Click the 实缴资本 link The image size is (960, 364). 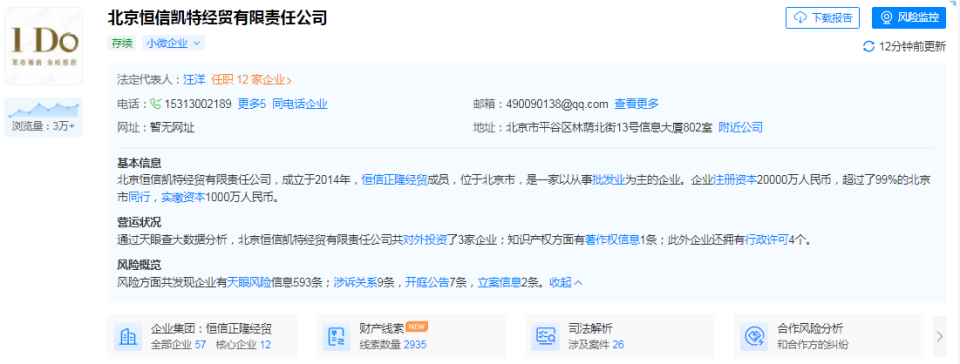183,198
